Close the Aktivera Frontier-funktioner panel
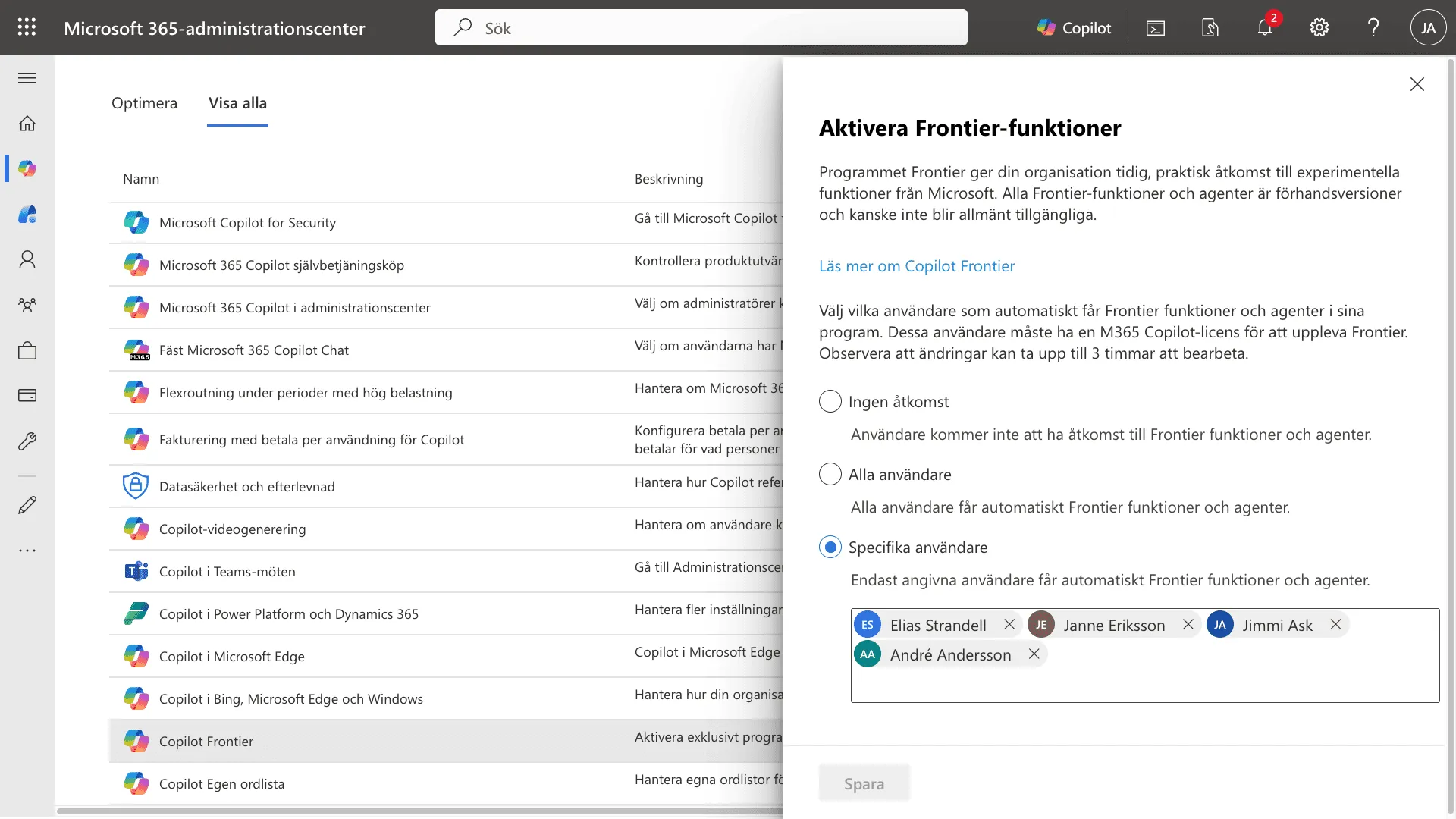Screen dimensions: 1456x819 1417,84
